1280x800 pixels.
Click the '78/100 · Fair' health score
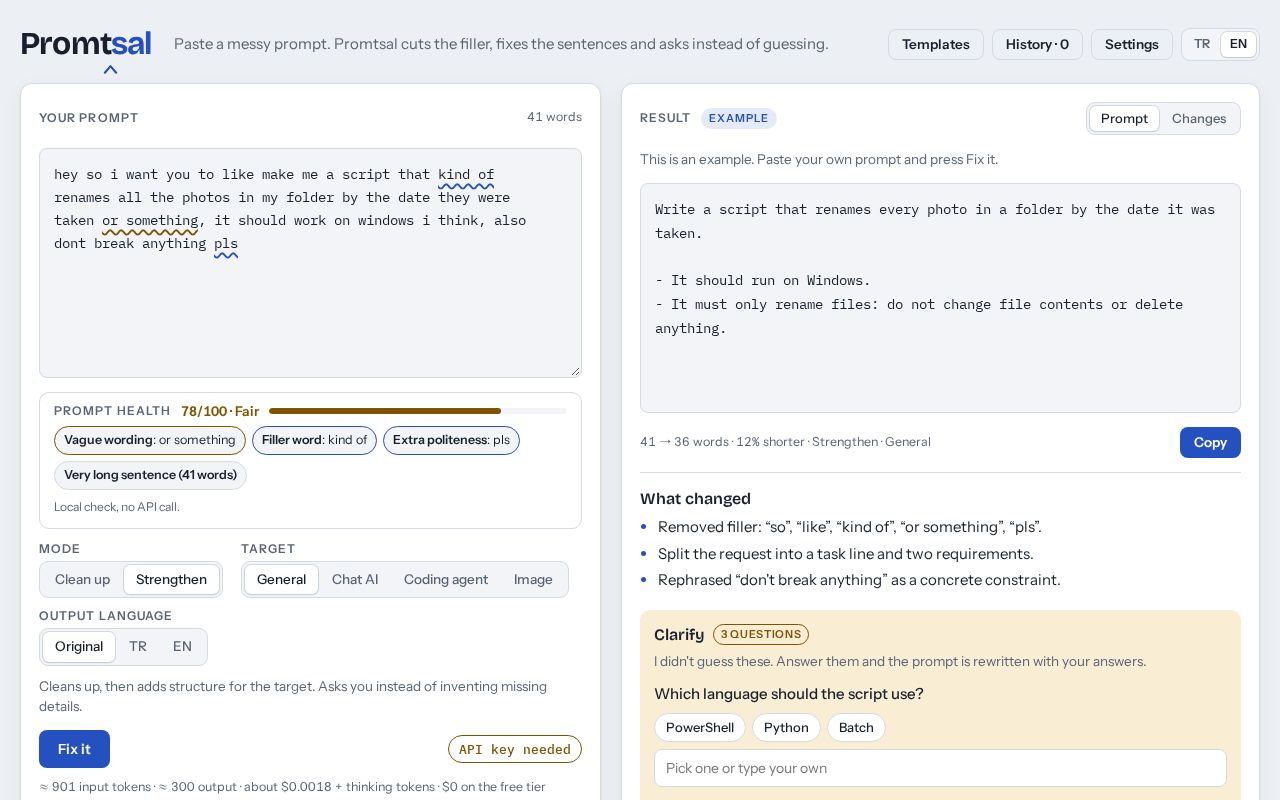220,411
